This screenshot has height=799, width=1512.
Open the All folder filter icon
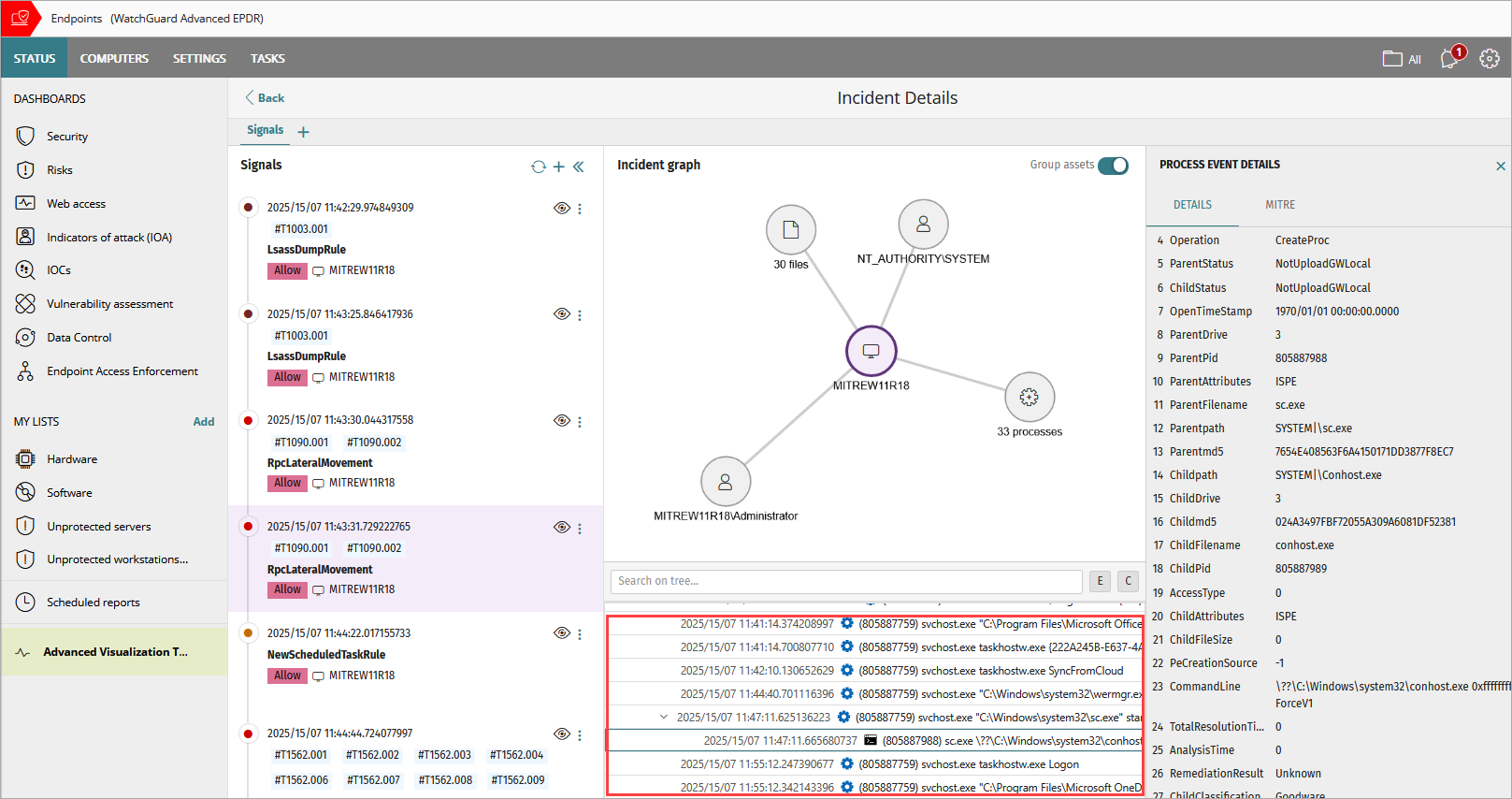click(x=1392, y=58)
